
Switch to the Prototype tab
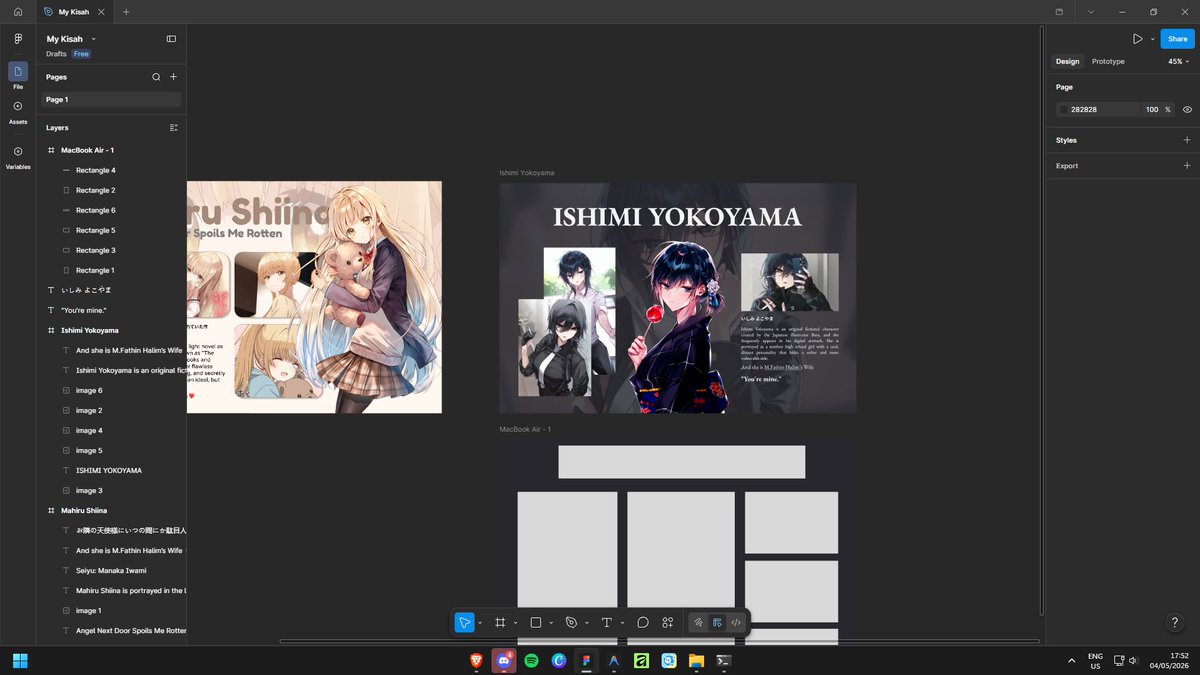coord(1108,62)
